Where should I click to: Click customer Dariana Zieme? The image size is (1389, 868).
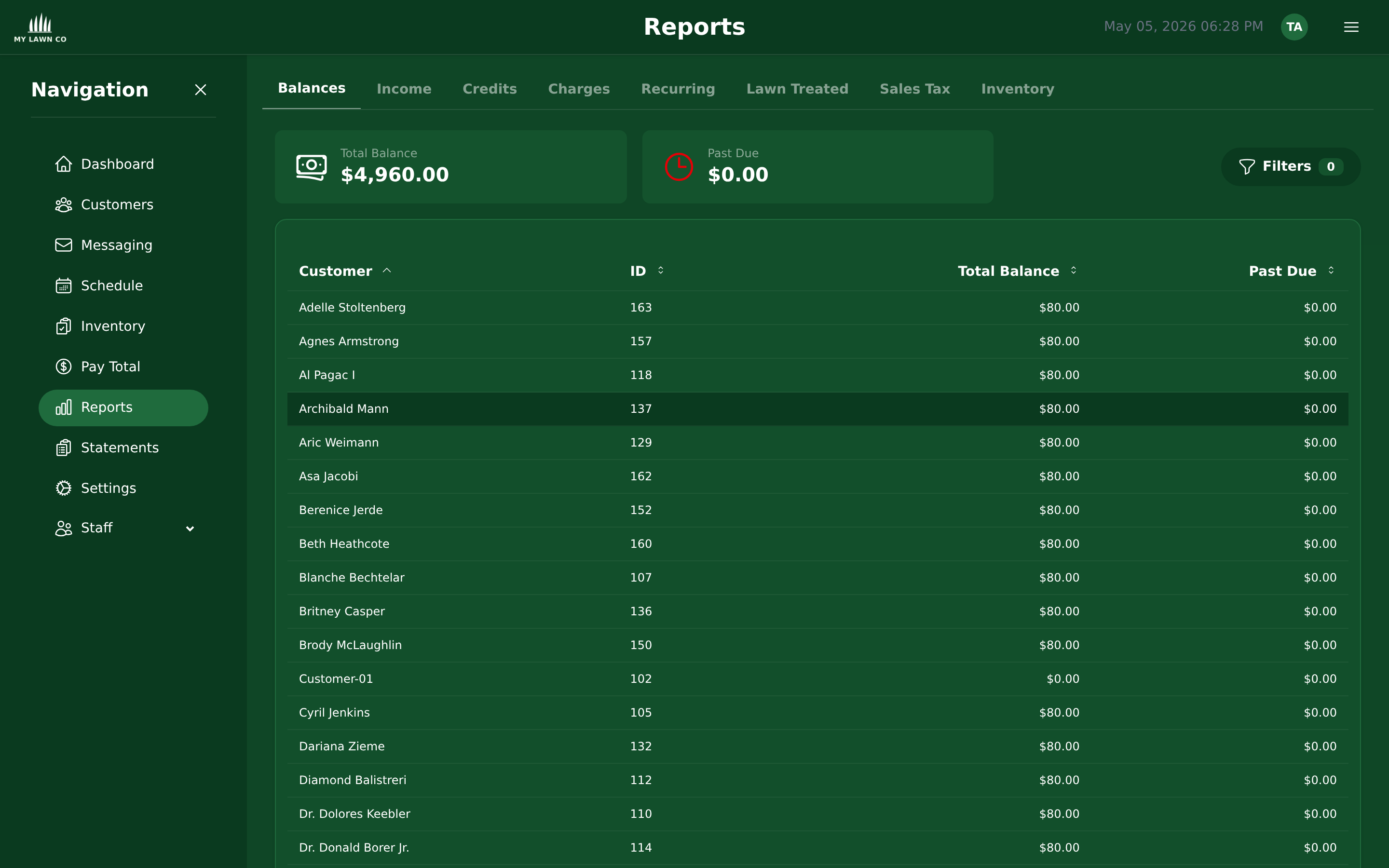click(x=342, y=746)
